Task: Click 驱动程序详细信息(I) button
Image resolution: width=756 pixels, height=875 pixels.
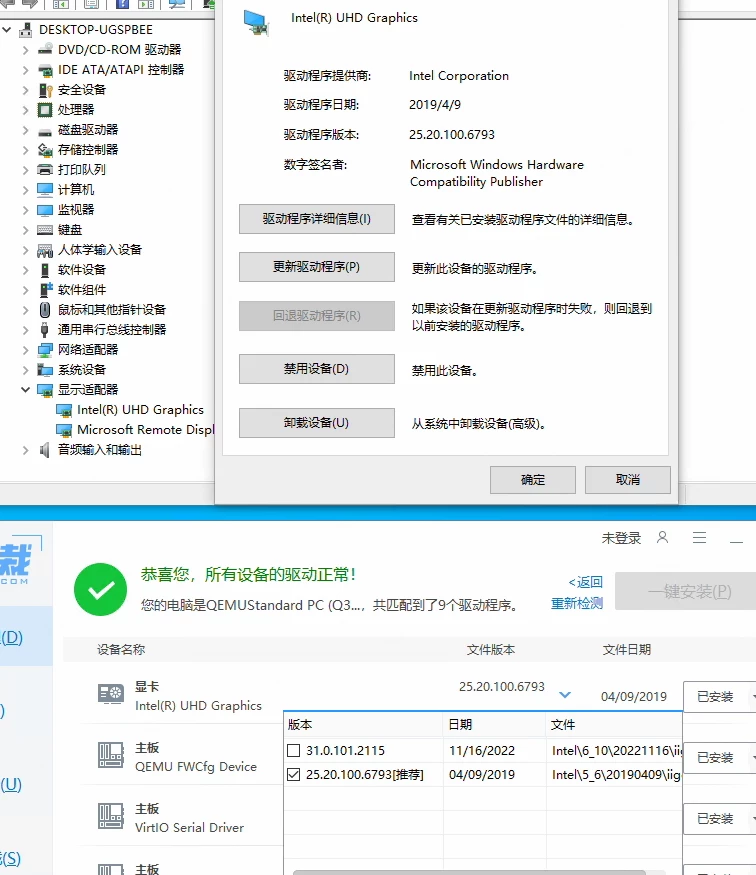Action: (x=316, y=219)
